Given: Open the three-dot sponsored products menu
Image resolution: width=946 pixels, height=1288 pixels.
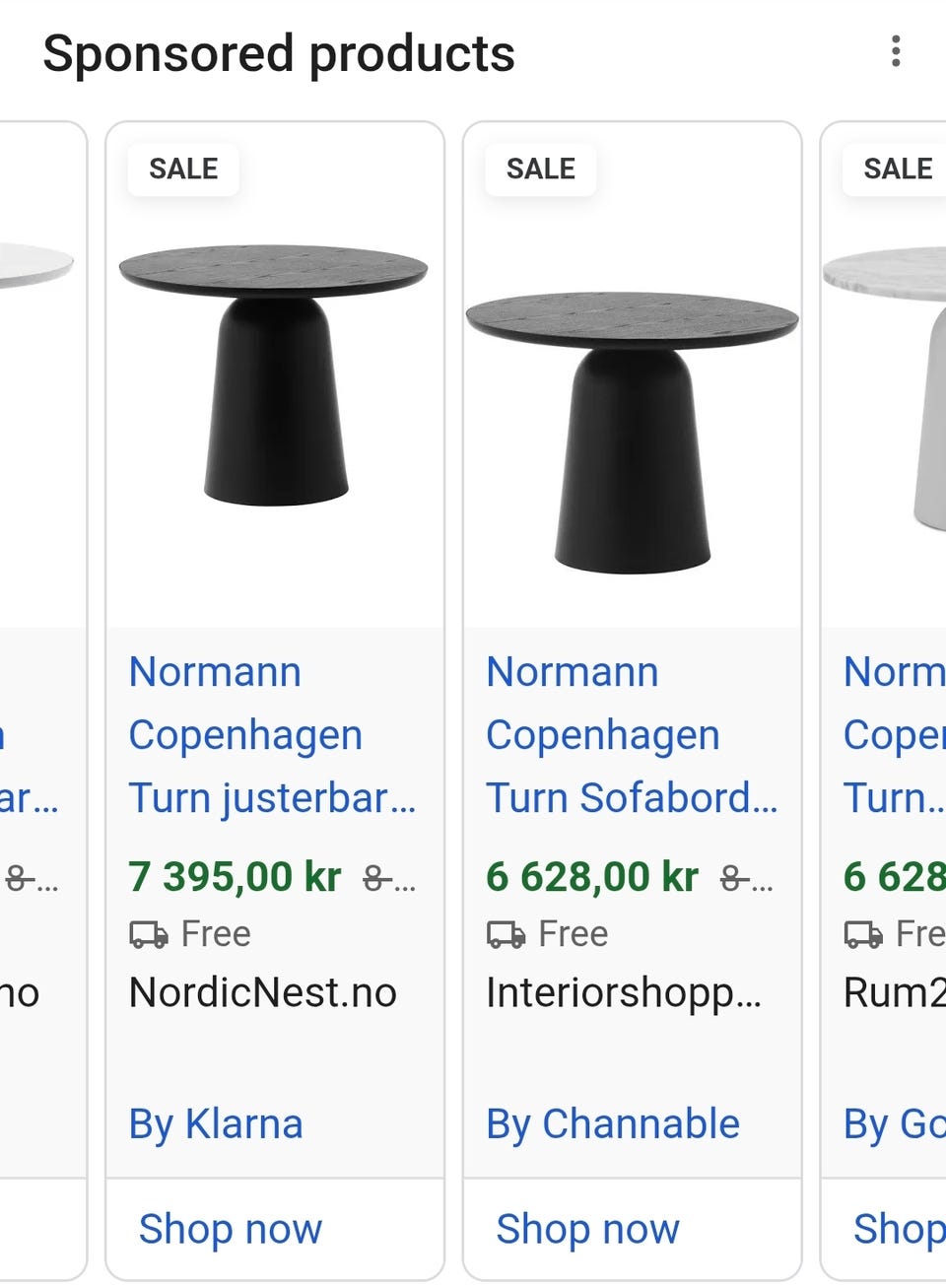Looking at the screenshot, I should [895, 51].
